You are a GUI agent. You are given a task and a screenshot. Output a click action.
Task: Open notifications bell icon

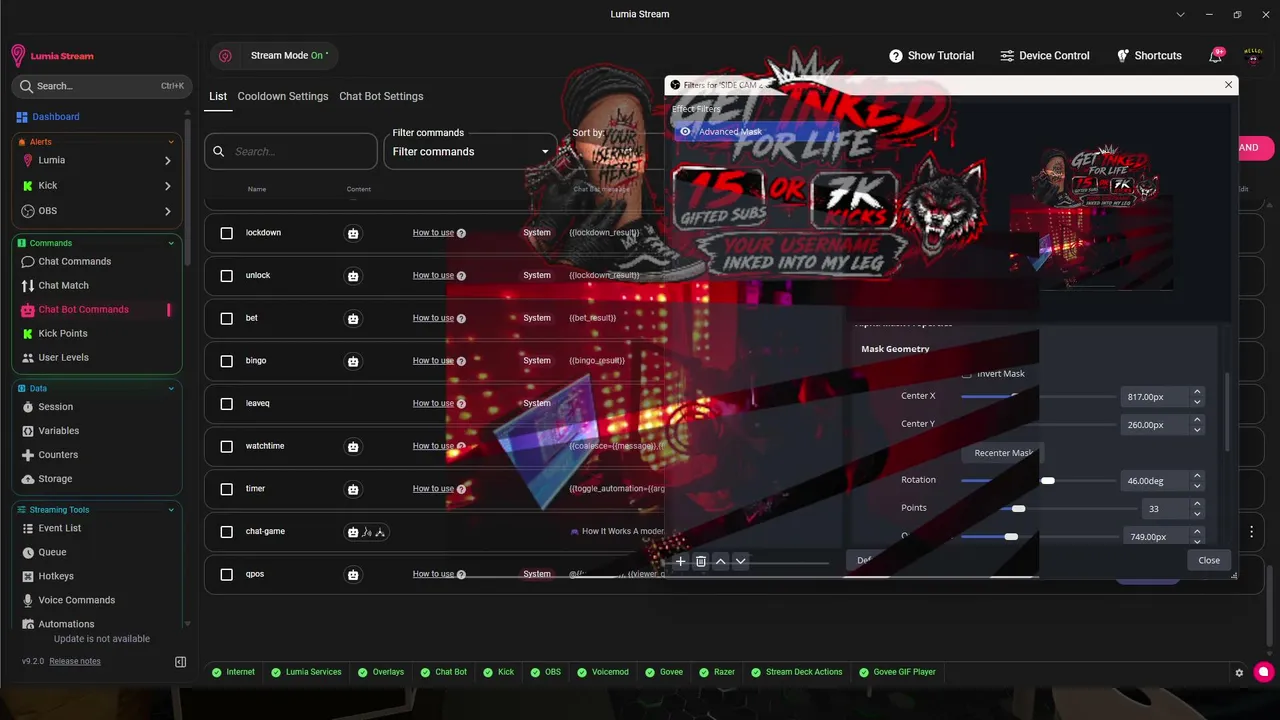(1216, 56)
